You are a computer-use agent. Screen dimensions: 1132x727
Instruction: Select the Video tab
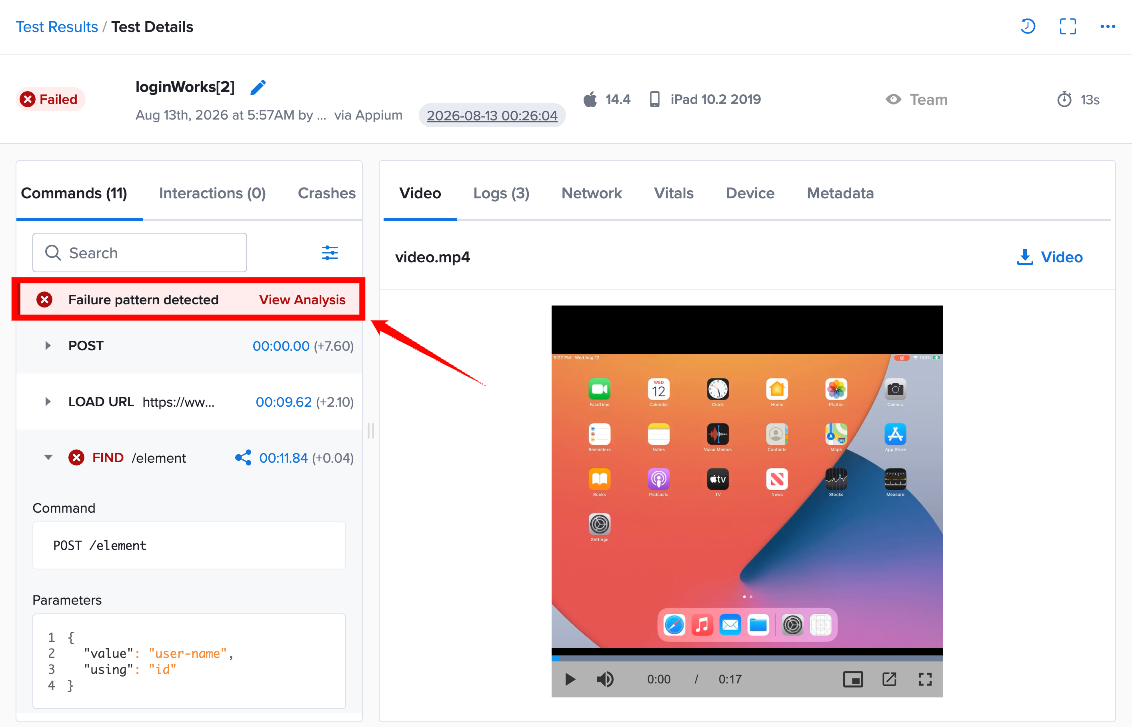point(420,193)
